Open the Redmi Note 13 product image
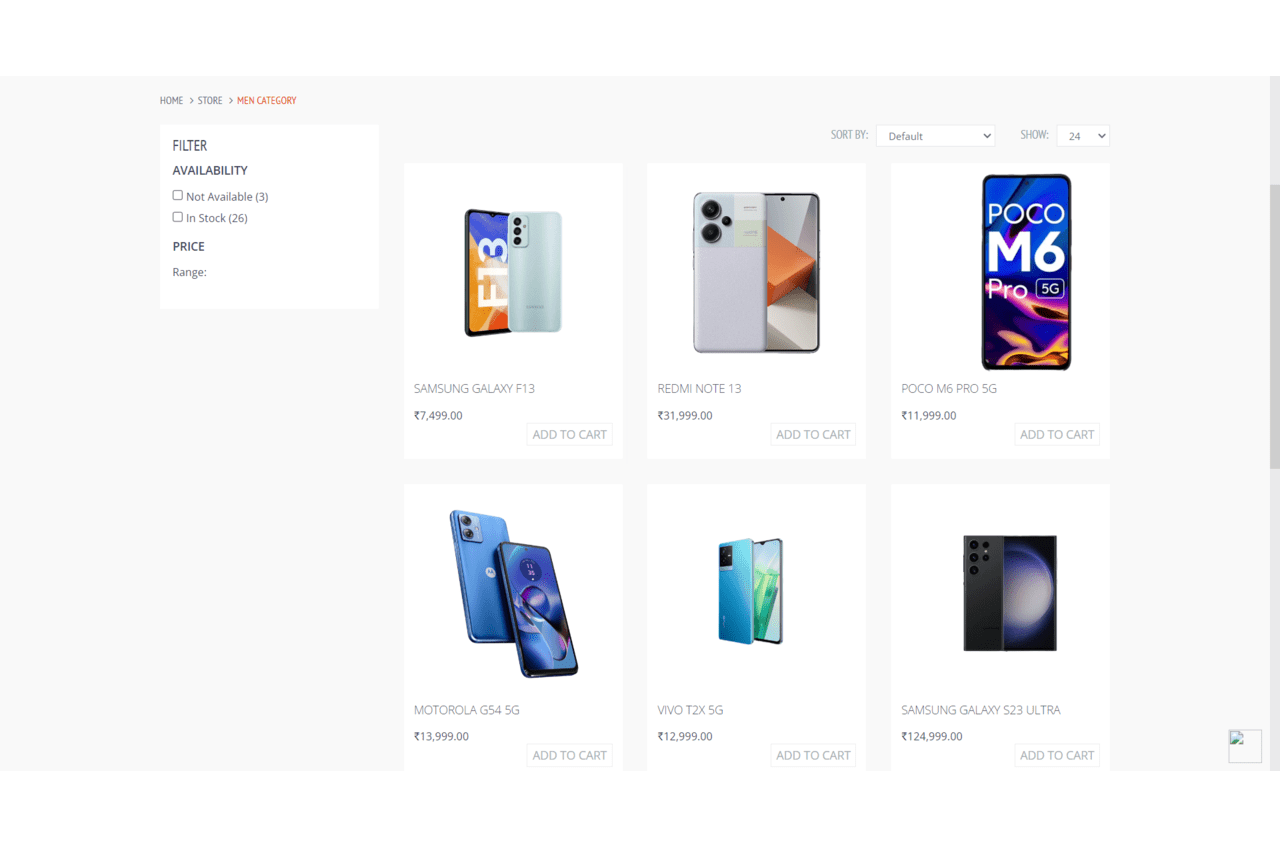The image size is (1280, 847). tap(756, 272)
